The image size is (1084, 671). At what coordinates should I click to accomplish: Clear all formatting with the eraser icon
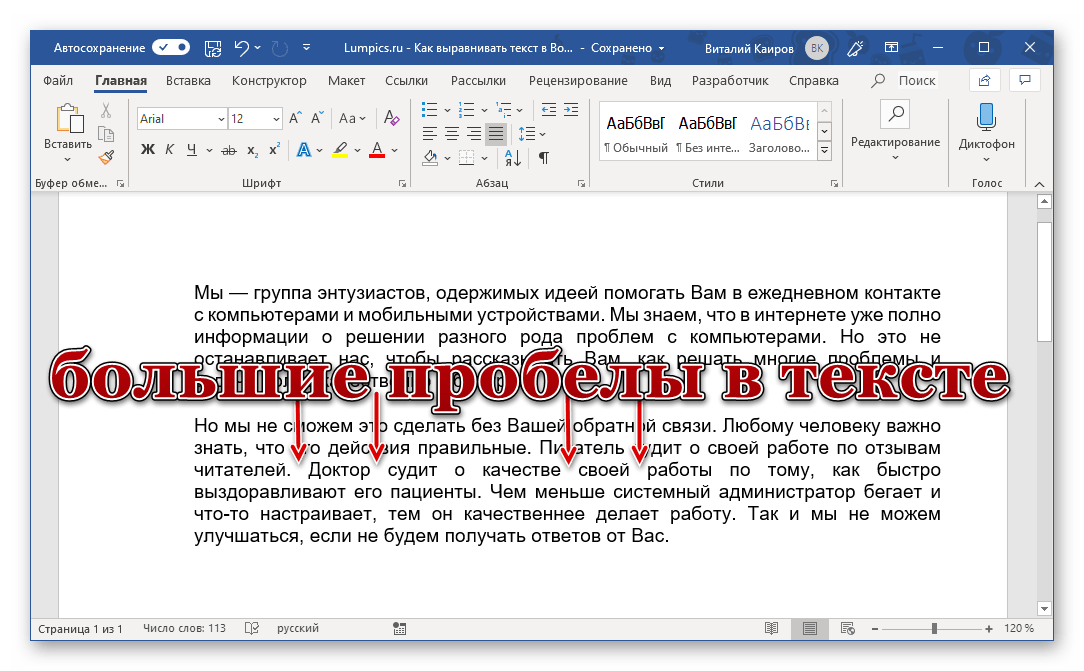click(x=391, y=119)
